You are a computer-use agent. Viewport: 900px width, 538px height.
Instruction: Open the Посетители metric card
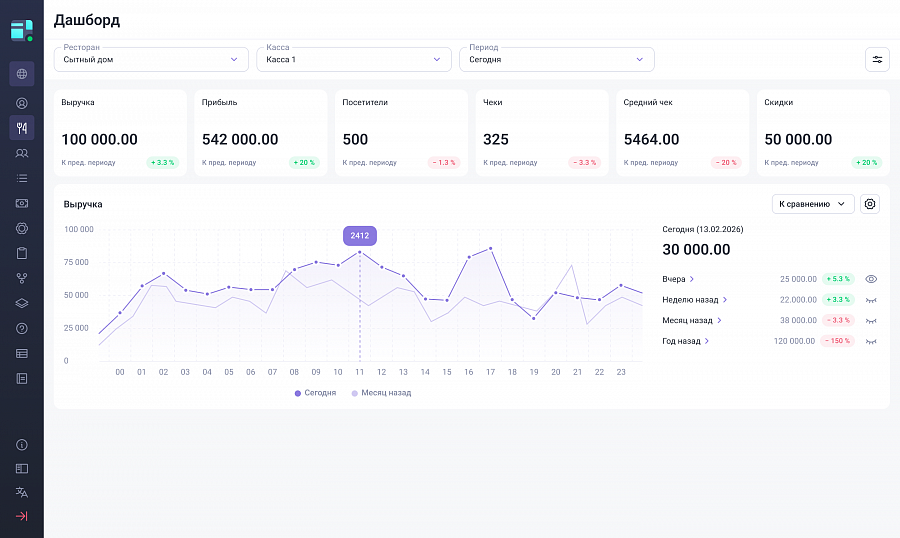pos(401,133)
